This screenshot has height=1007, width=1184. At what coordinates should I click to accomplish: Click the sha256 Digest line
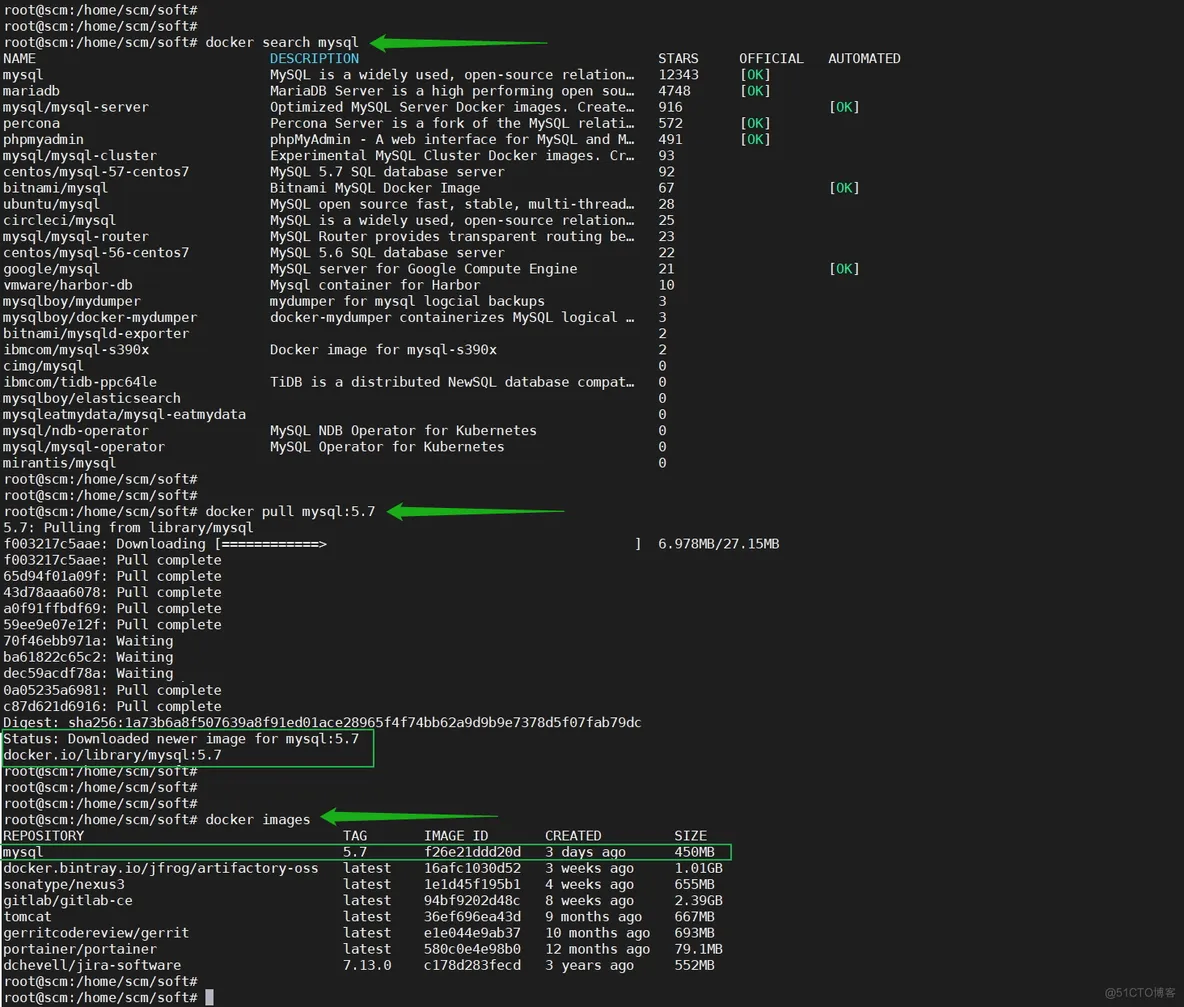coord(322,722)
